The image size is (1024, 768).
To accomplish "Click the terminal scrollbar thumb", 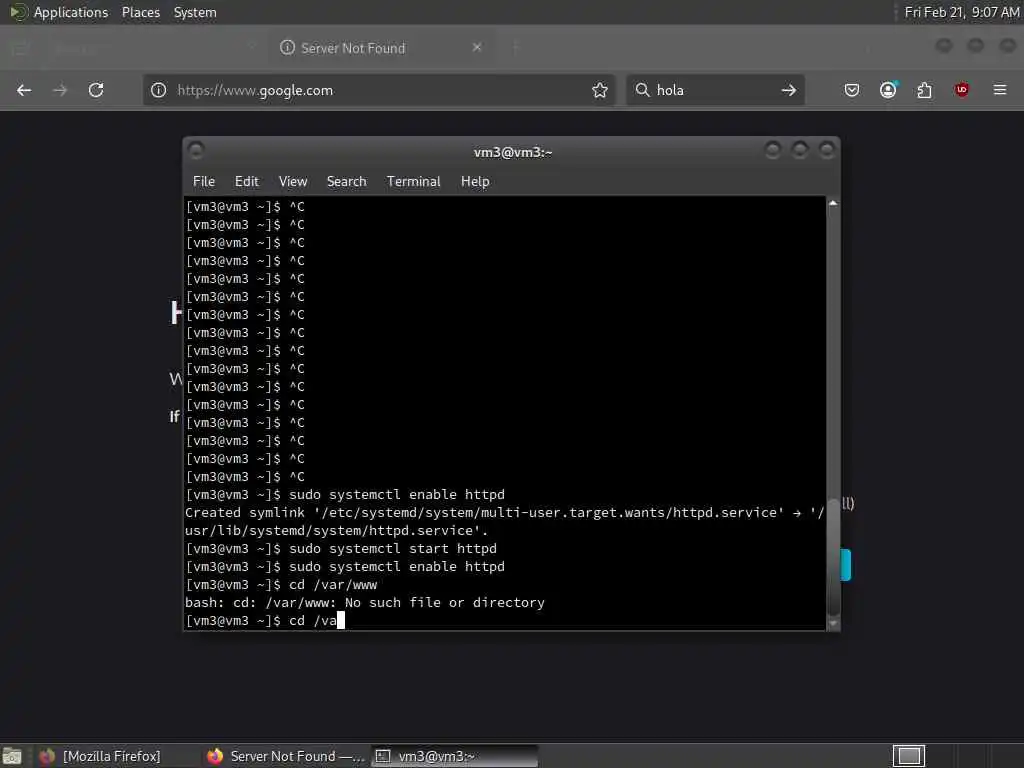I will point(833,556).
